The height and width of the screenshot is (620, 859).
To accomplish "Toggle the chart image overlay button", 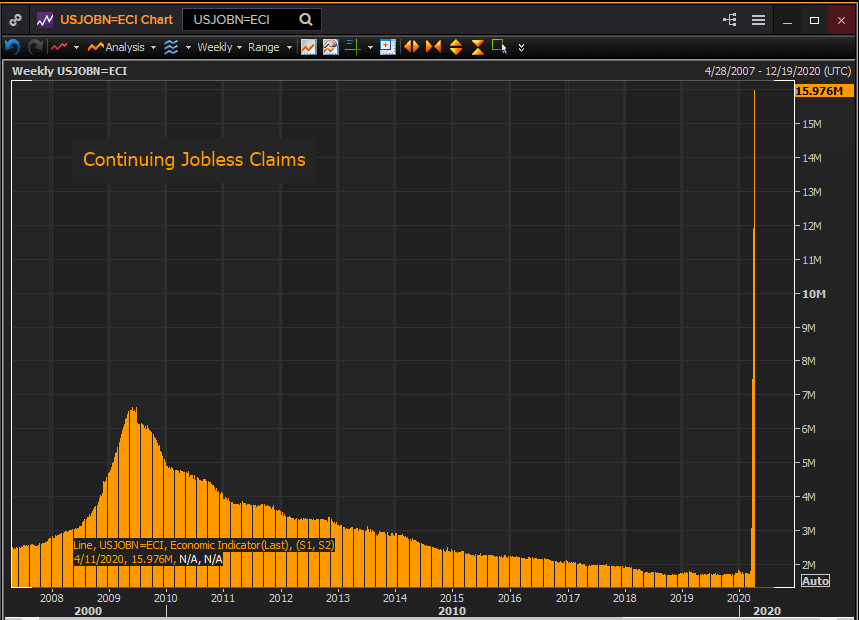I will 330,47.
